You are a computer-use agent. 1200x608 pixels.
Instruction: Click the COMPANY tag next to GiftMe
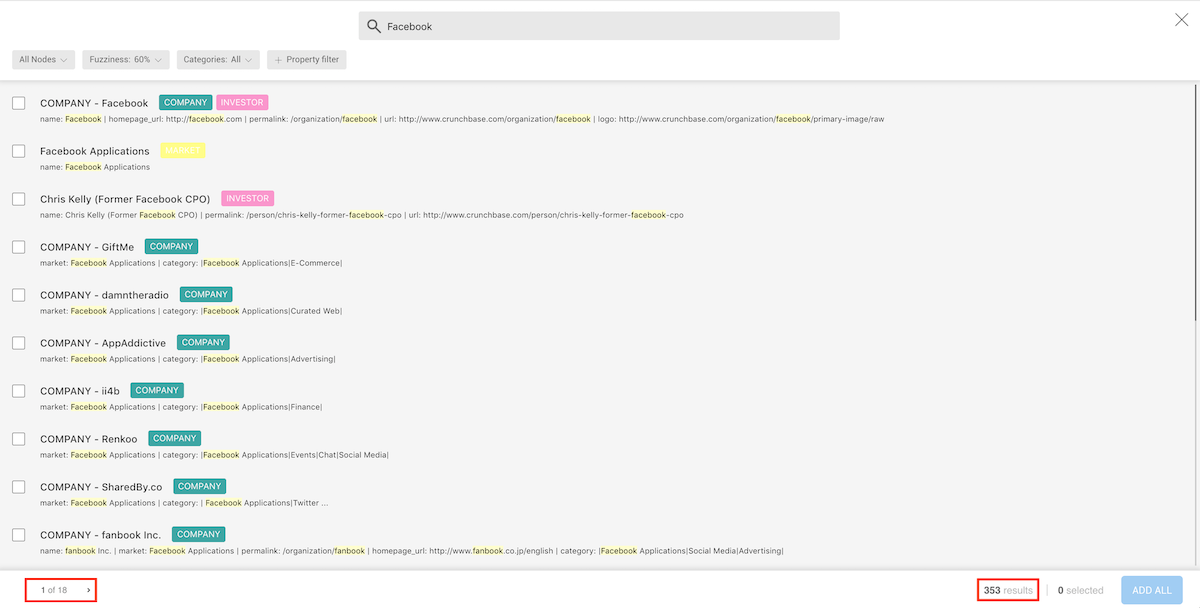tap(171, 247)
